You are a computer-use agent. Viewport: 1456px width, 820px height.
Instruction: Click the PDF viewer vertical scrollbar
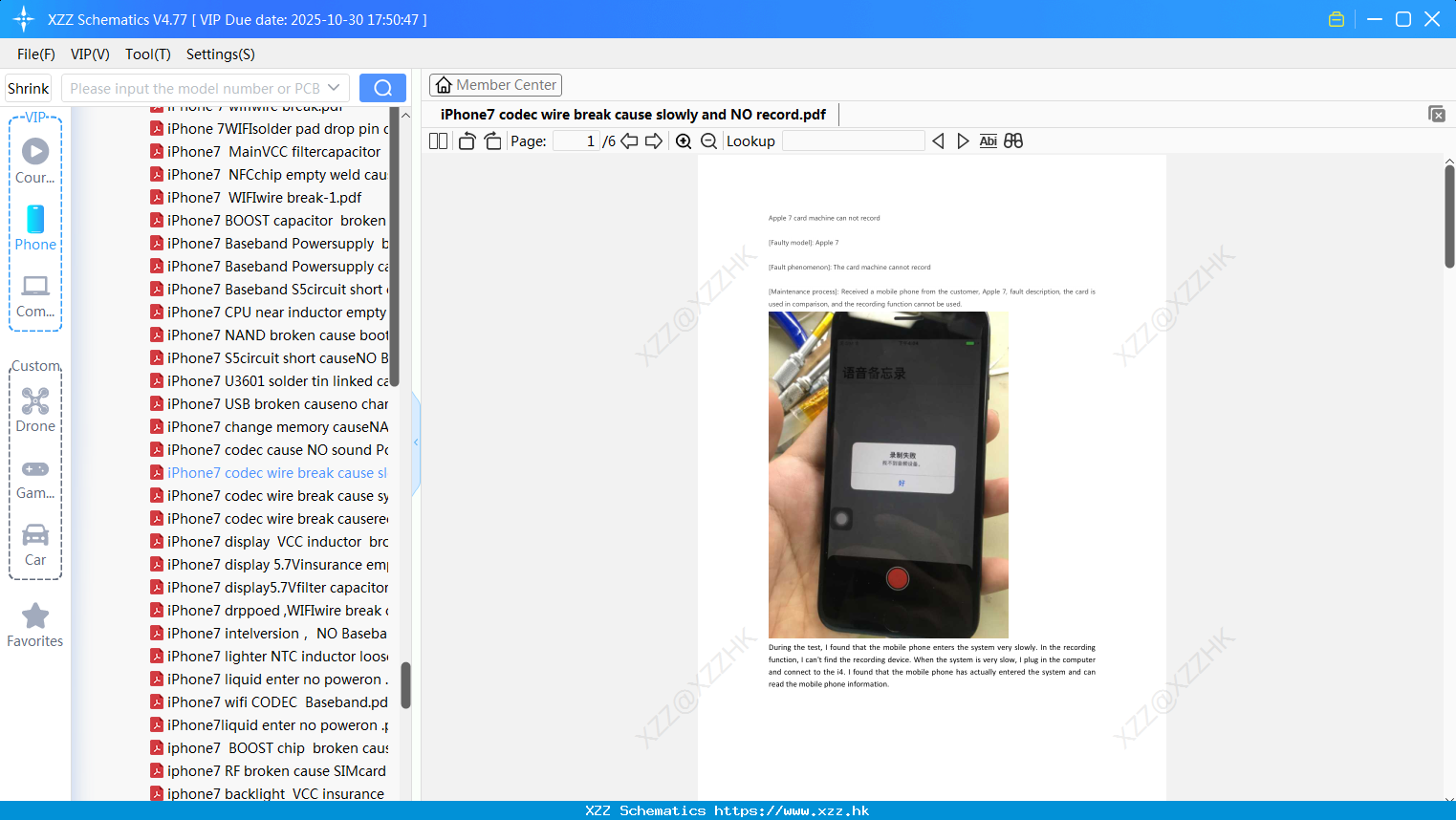click(x=1449, y=216)
